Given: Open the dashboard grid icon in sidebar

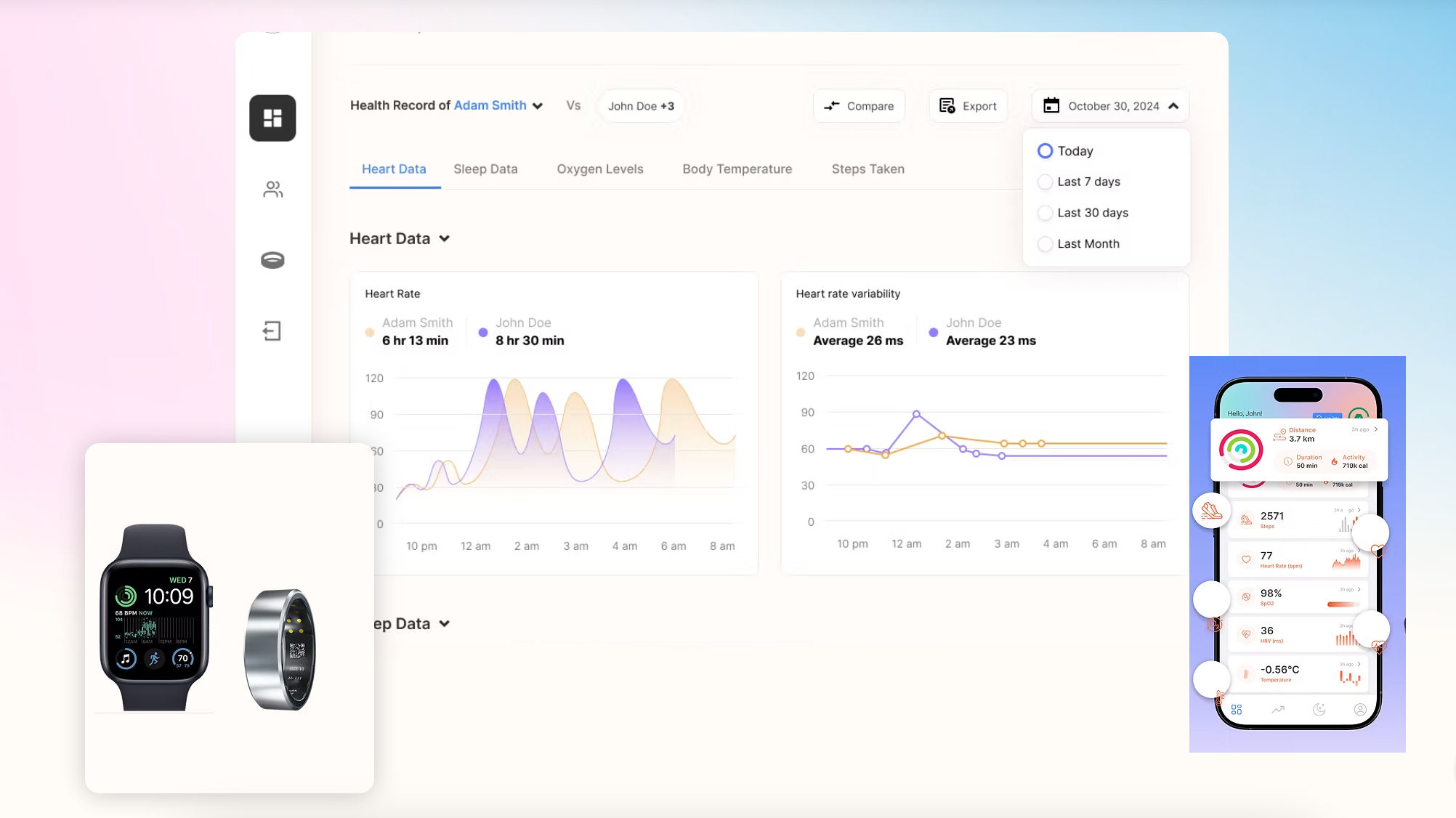Looking at the screenshot, I should [272, 118].
